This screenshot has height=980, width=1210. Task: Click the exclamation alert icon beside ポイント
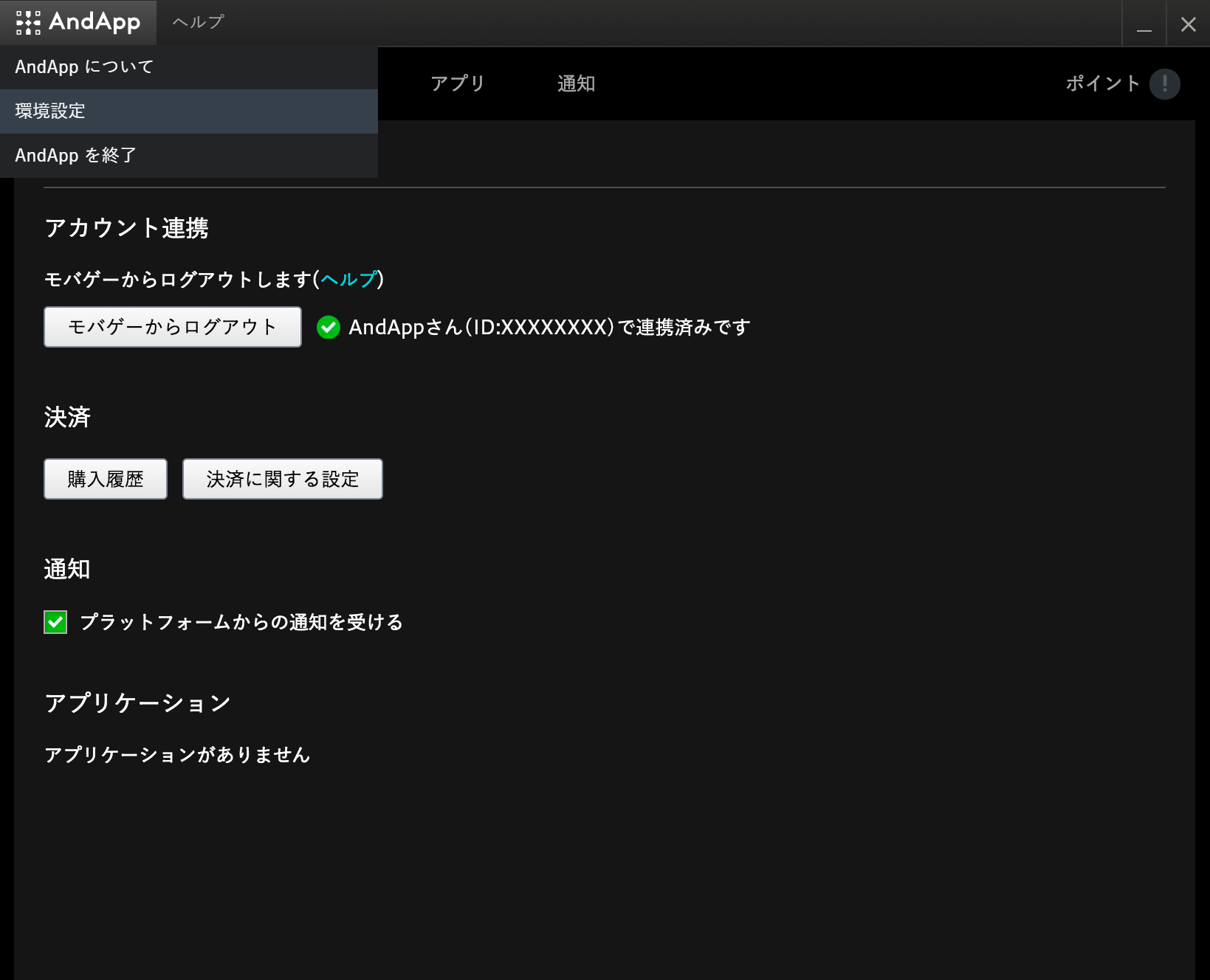tap(1165, 83)
